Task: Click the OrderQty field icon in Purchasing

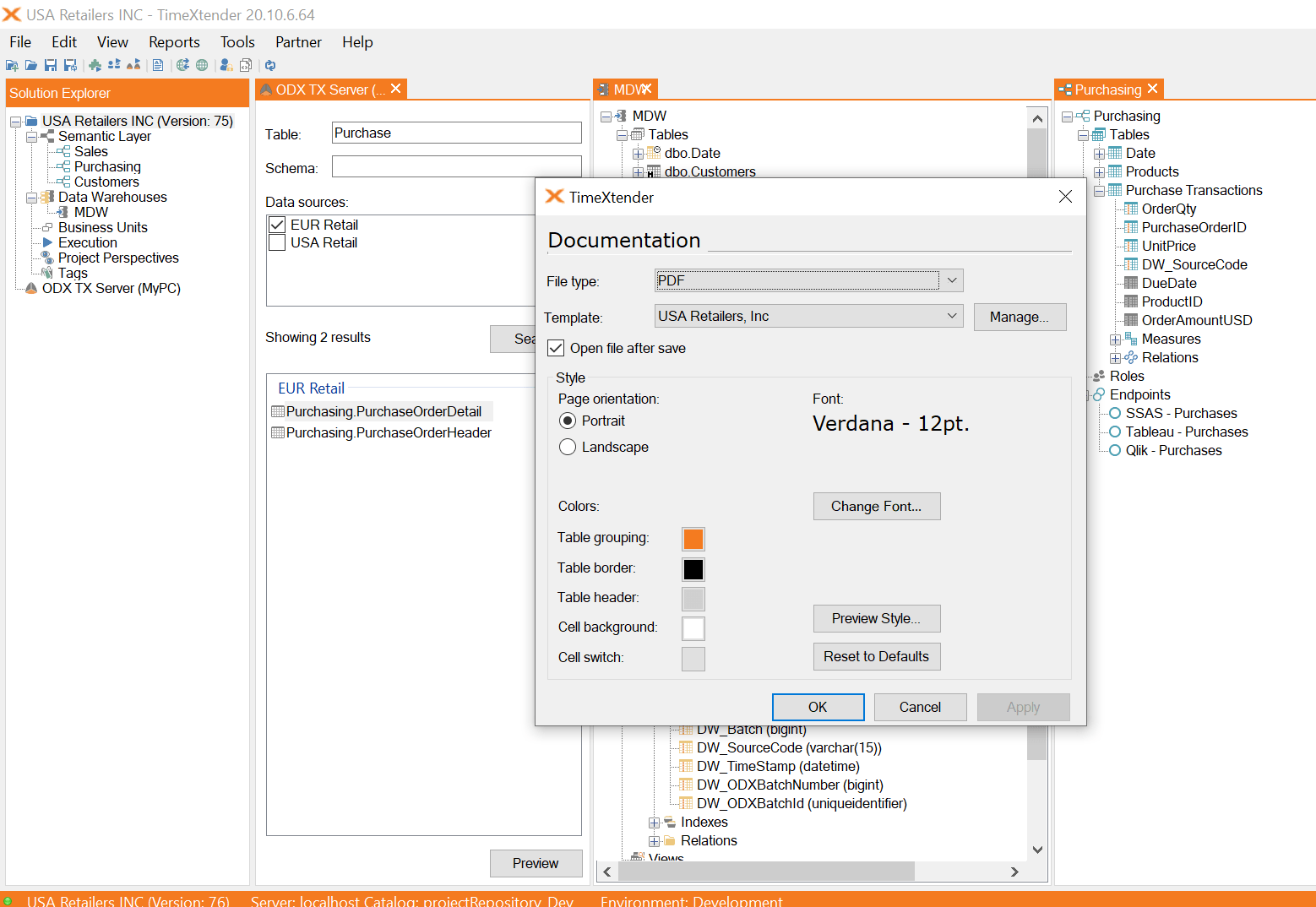Action: pyautogui.click(x=1131, y=209)
